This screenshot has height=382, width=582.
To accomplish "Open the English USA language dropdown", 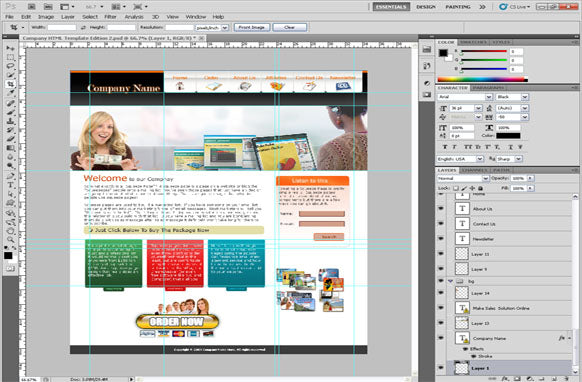I will click(480, 159).
